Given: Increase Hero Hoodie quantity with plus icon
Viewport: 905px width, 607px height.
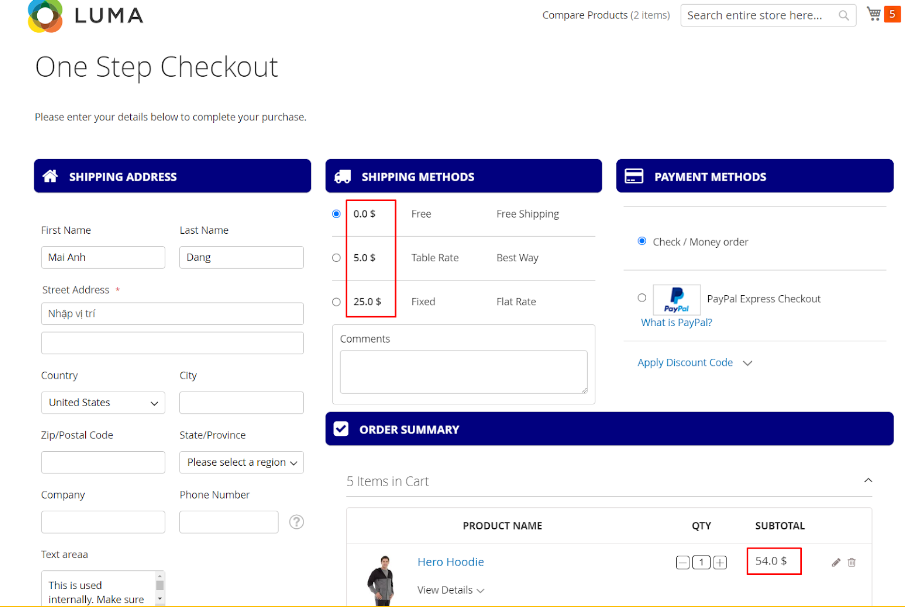Looking at the screenshot, I should pyautogui.click(x=720, y=562).
